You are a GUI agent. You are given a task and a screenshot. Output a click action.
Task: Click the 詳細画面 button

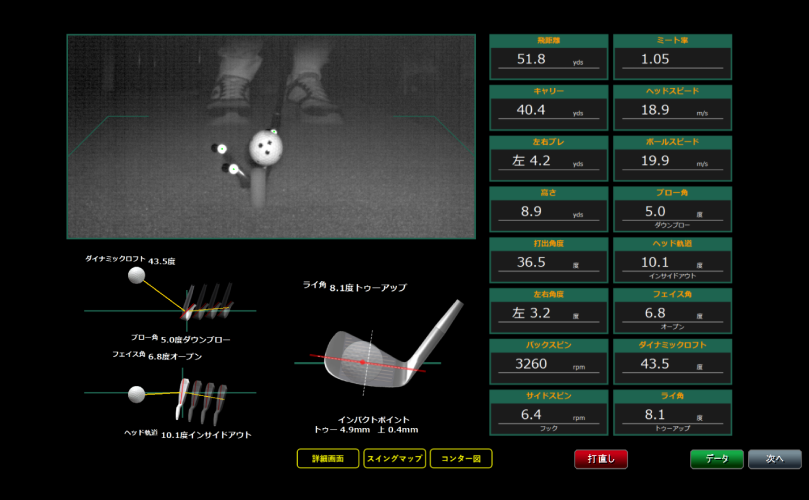tap(328, 459)
